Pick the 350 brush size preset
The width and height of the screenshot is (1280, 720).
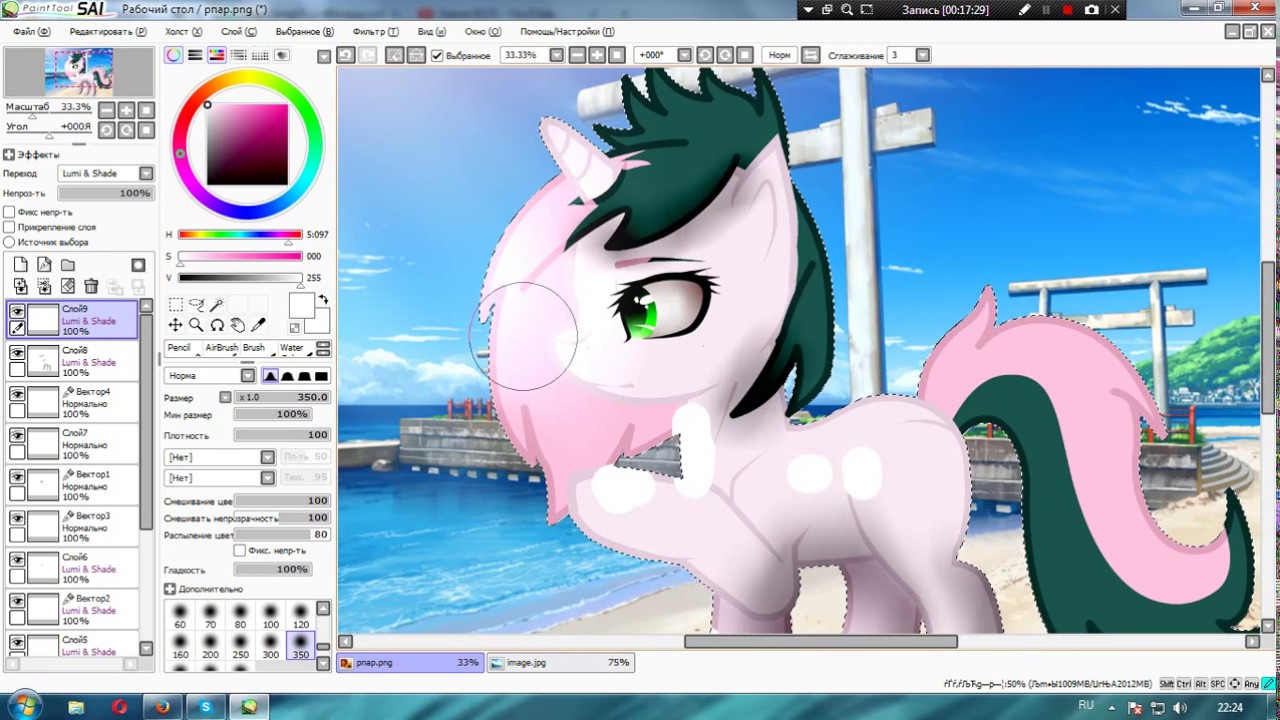[x=300, y=645]
